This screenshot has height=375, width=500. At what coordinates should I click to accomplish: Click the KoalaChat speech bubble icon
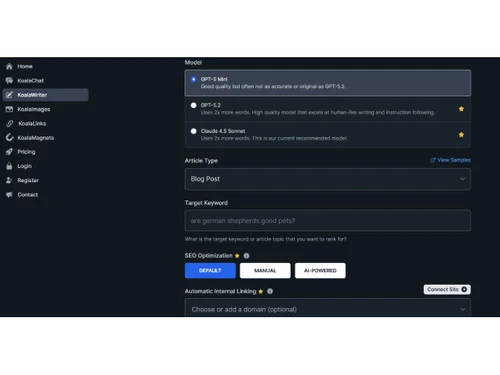[9, 81]
